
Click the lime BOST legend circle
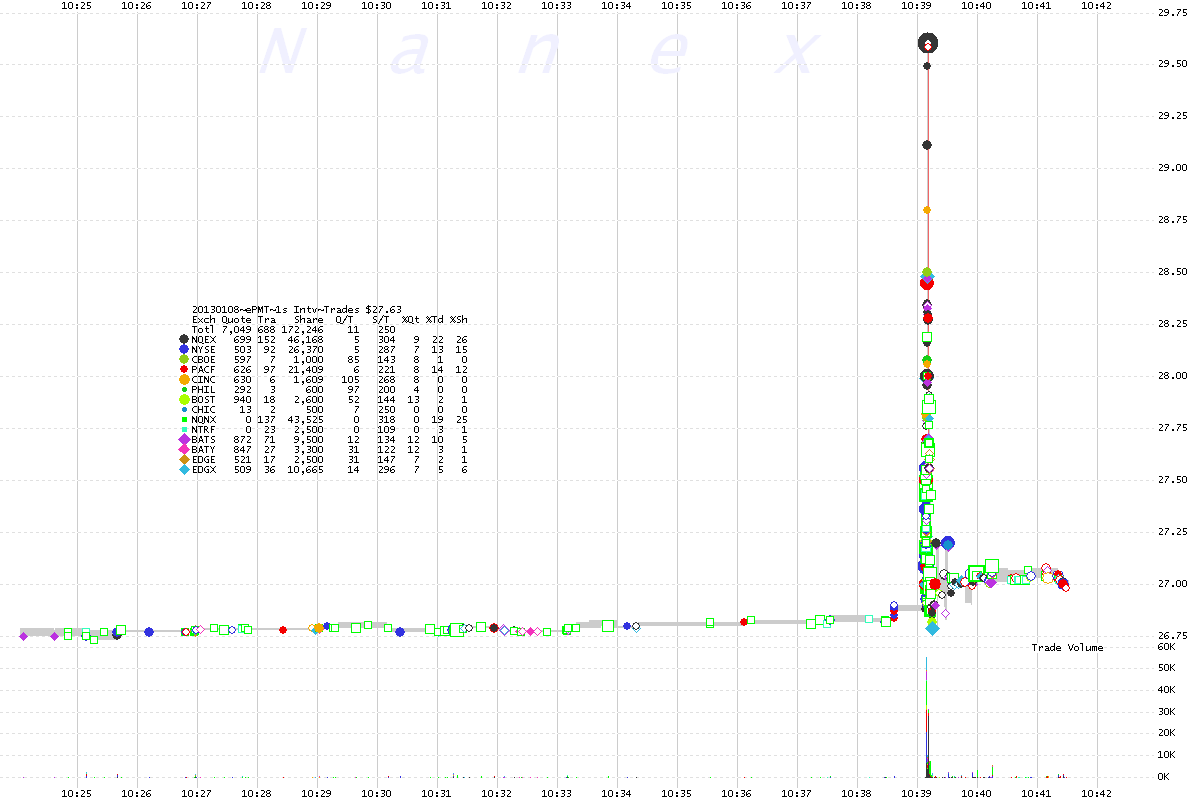[183, 399]
